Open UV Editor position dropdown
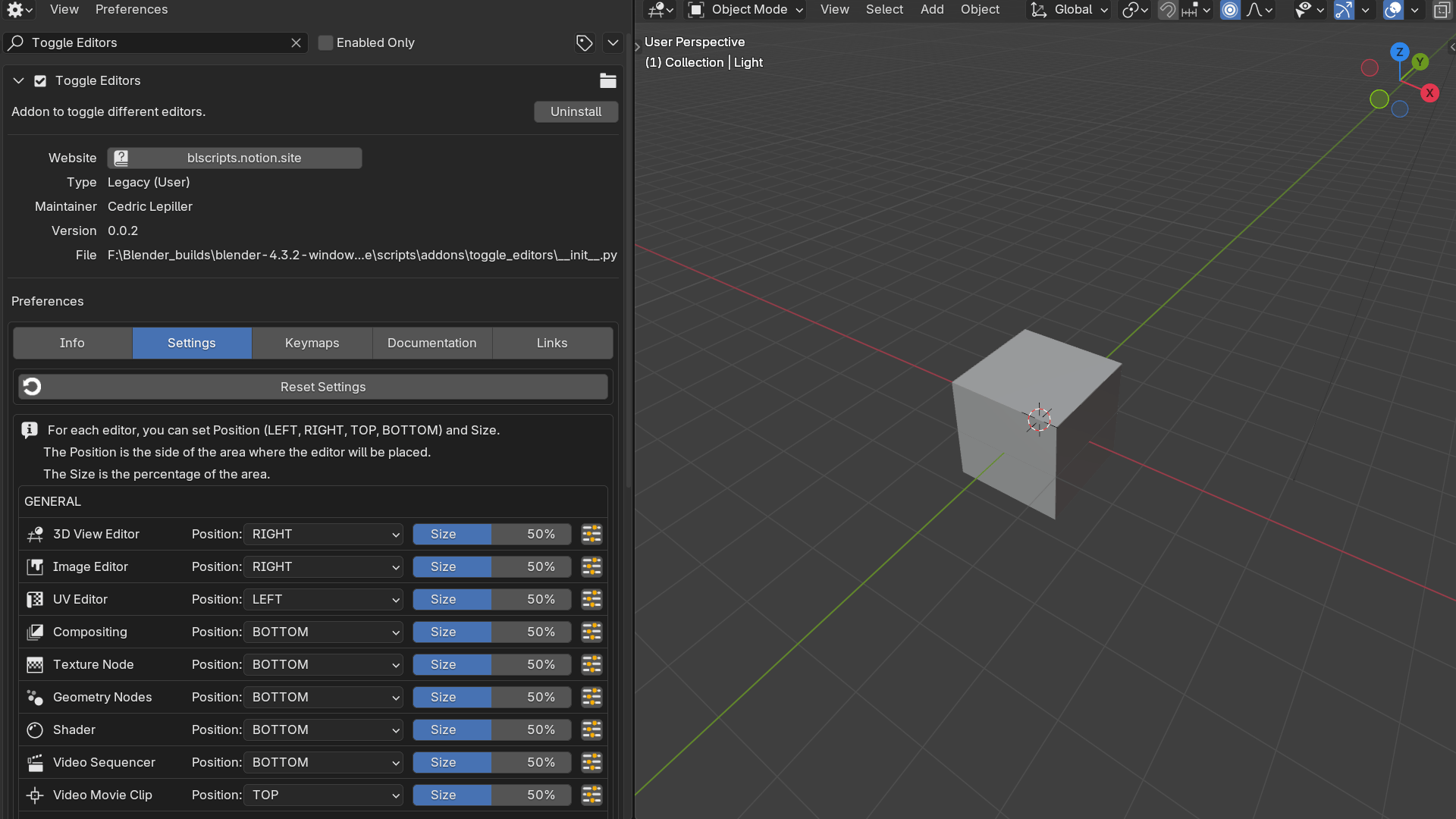The width and height of the screenshot is (1456, 819). tap(323, 599)
